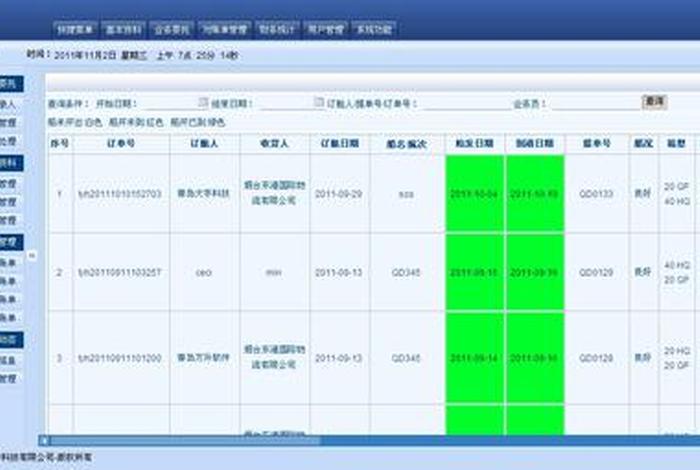This screenshot has height=470, width=700.
Task: Click the 订单号 column header
Action: (x=121, y=143)
